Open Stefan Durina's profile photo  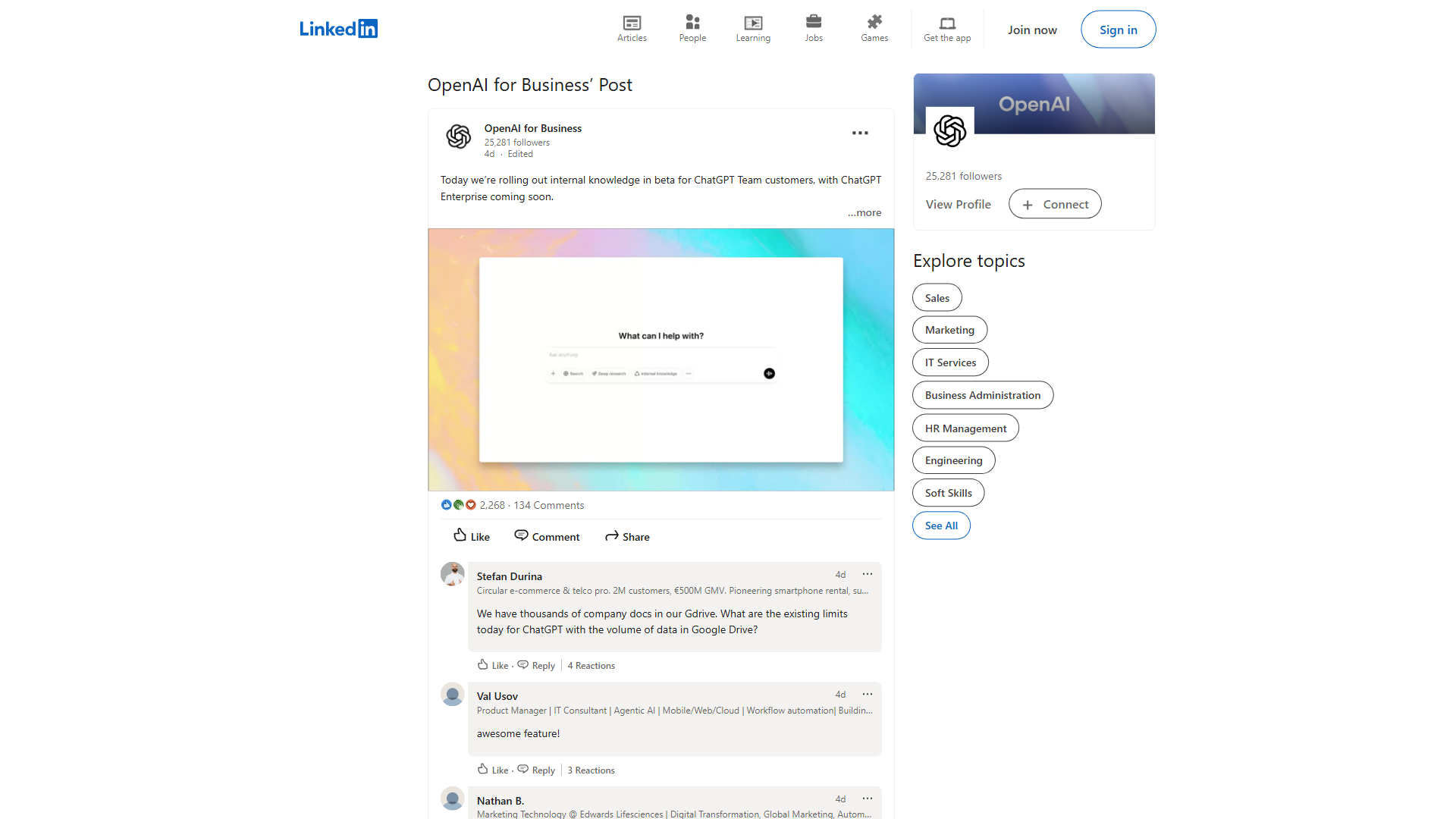click(453, 574)
